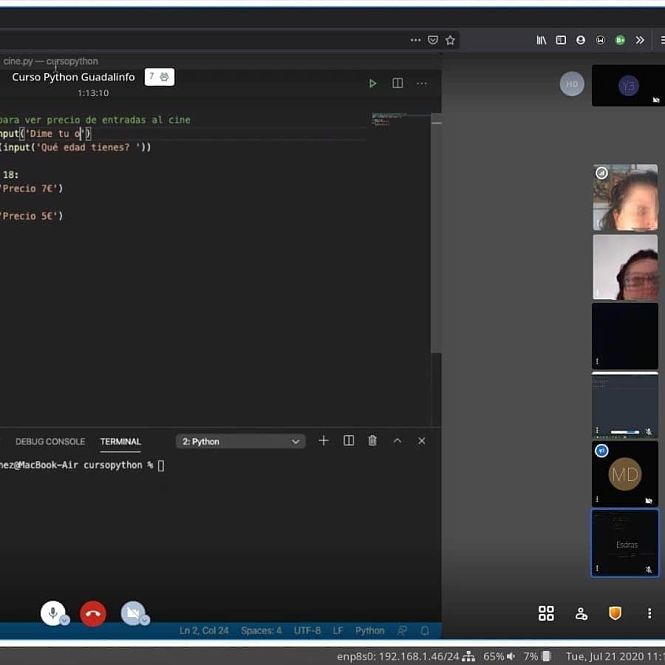The width and height of the screenshot is (665, 665).
Task: Kill terminal using the trash icon
Action: pos(372,441)
